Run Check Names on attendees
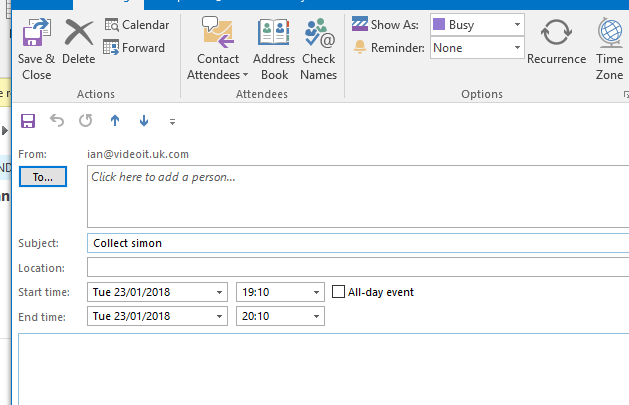Screen dimensions: 629x405 (319, 35)
